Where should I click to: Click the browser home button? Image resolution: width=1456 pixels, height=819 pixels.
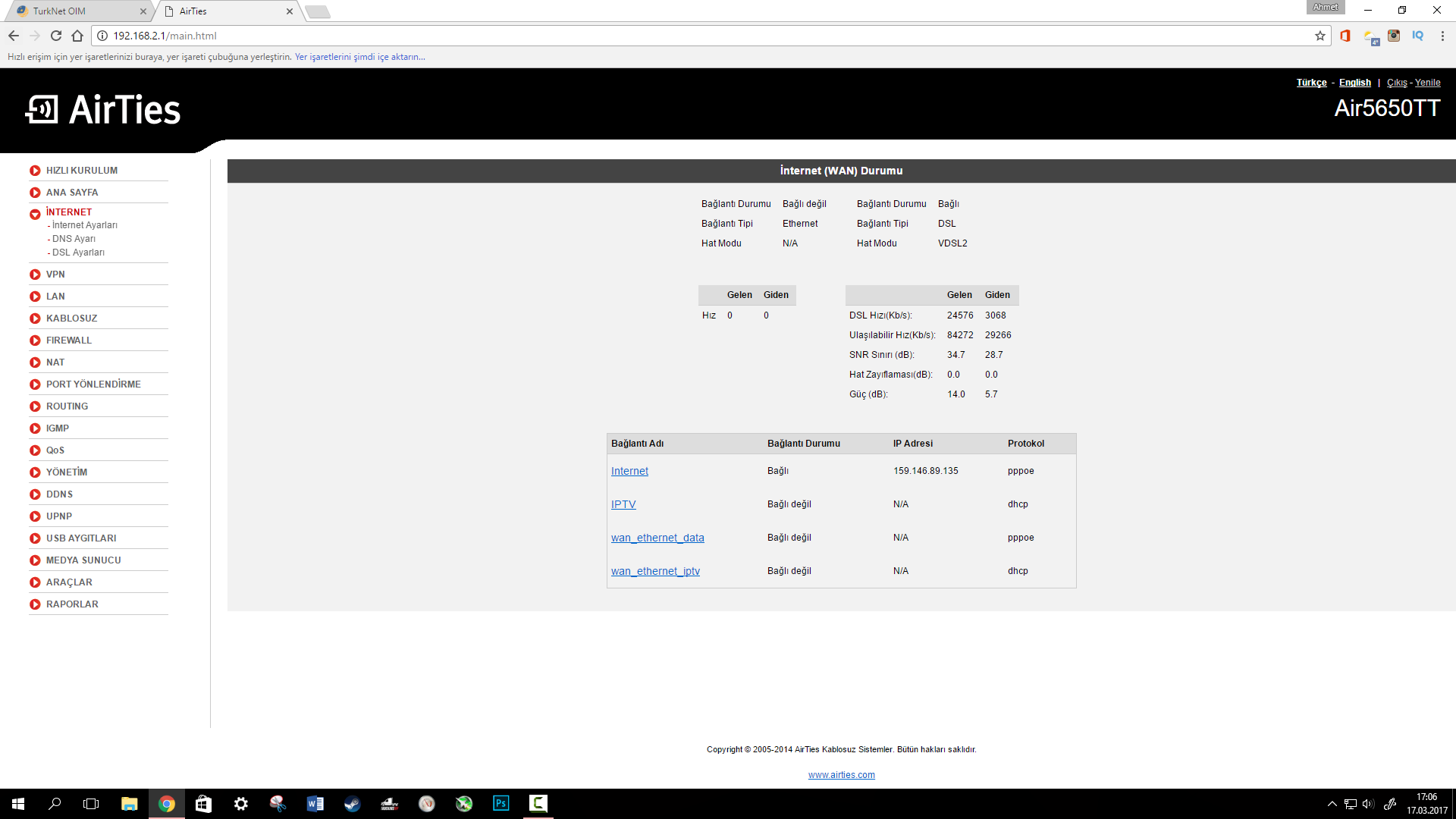pyautogui.click(x=77, y=36)
